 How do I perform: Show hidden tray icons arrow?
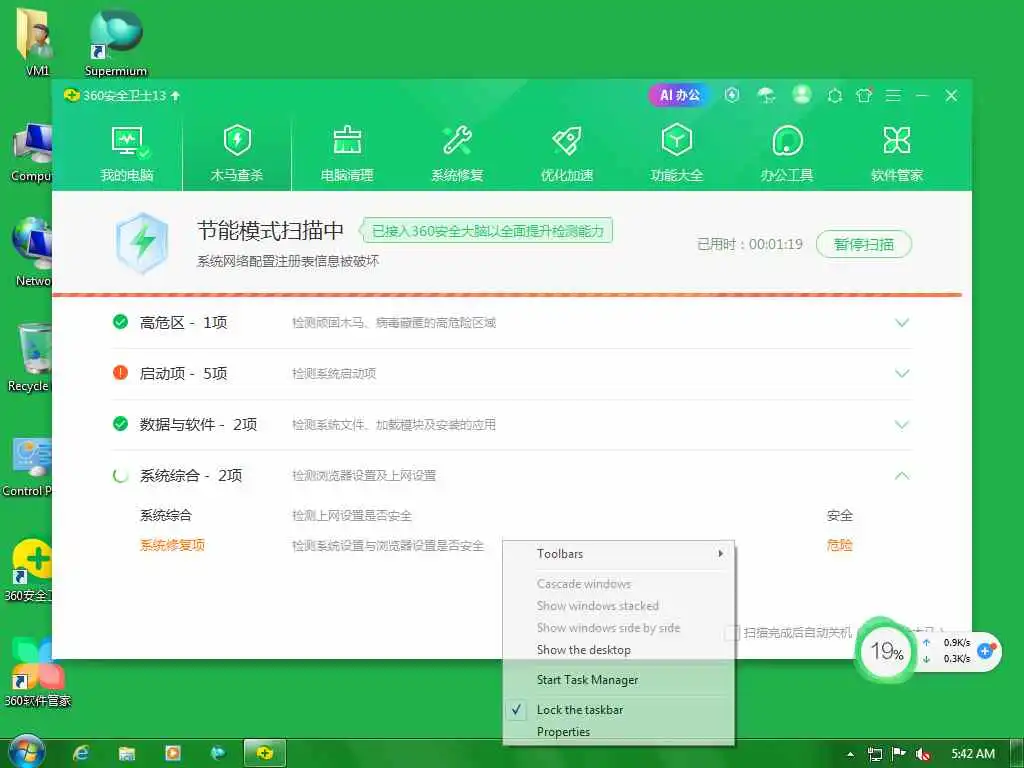click(x=850, y=754)
